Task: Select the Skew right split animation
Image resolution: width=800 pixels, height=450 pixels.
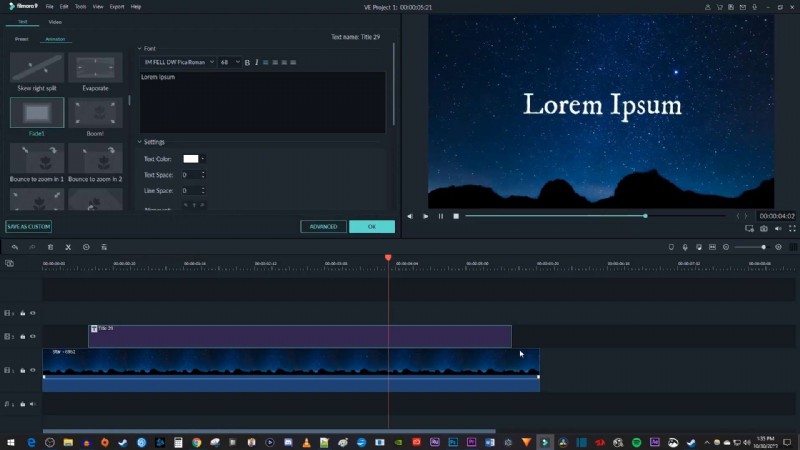Action: click(37, 68)
